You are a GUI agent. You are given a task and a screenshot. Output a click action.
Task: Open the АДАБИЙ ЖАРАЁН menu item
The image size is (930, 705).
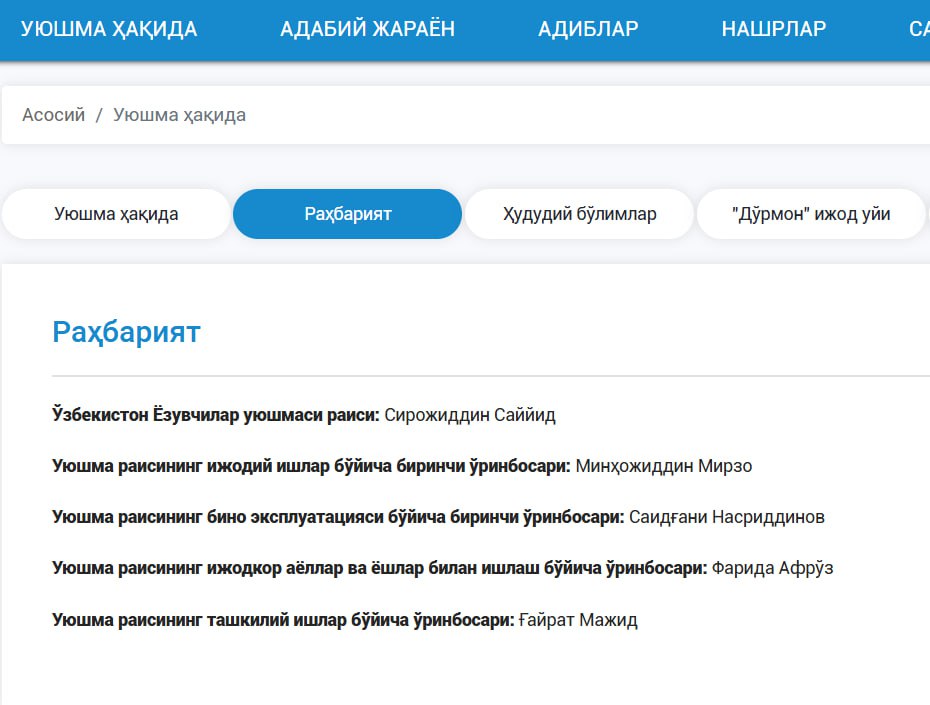click(x=367, y=29)
